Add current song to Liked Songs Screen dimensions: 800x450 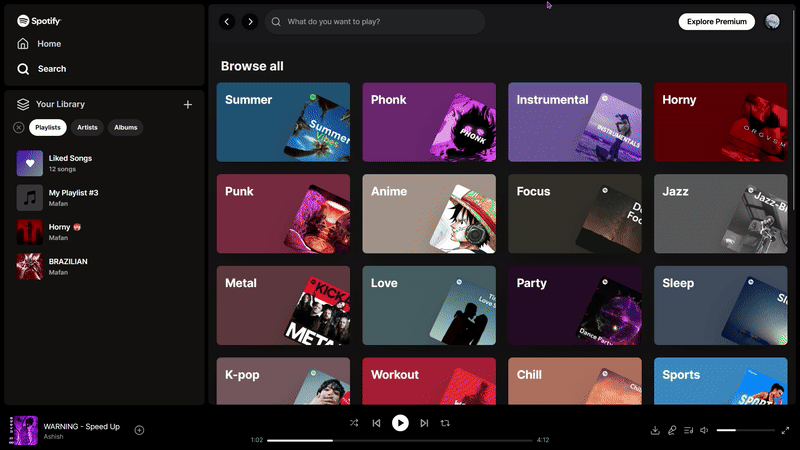[139, 430]
